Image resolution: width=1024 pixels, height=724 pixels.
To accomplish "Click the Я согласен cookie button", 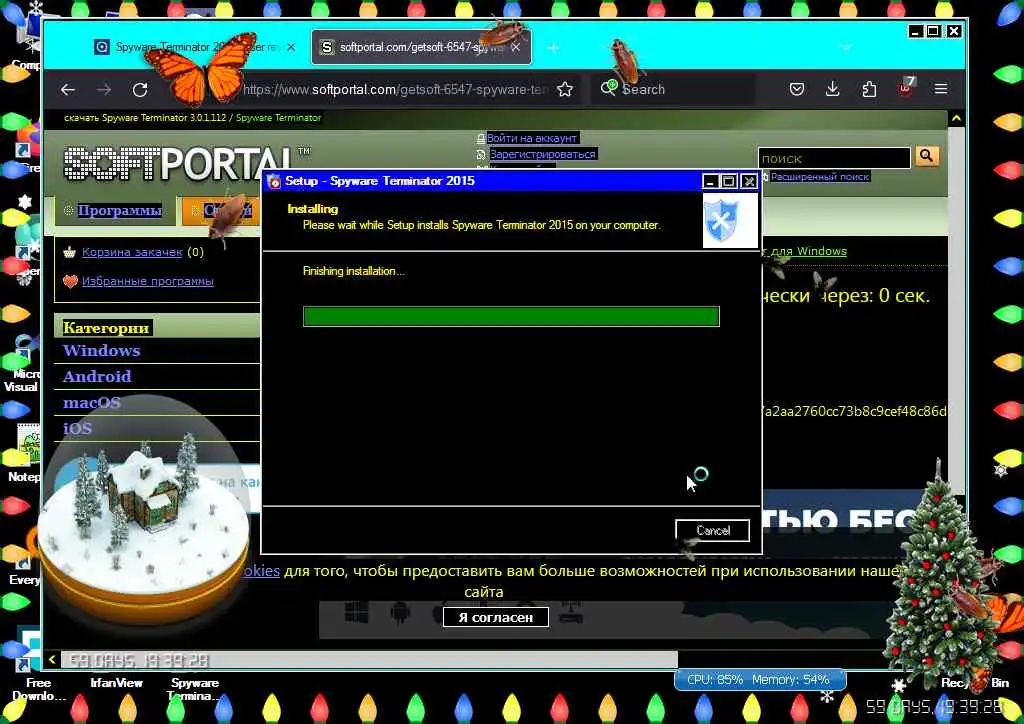I will tap(496, 617).
